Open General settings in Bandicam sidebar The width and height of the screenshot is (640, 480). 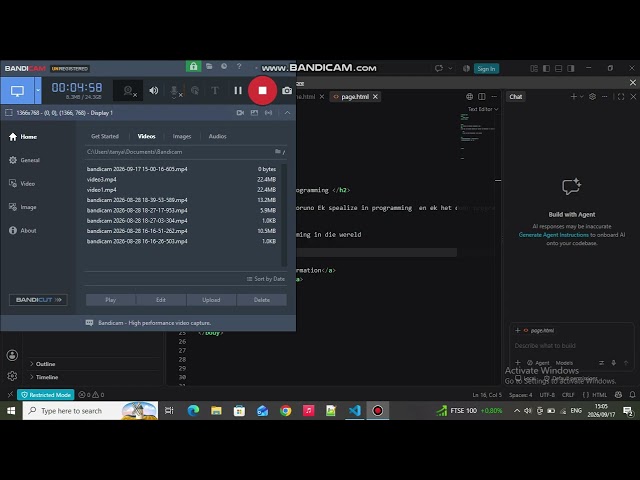coord(24,160)
